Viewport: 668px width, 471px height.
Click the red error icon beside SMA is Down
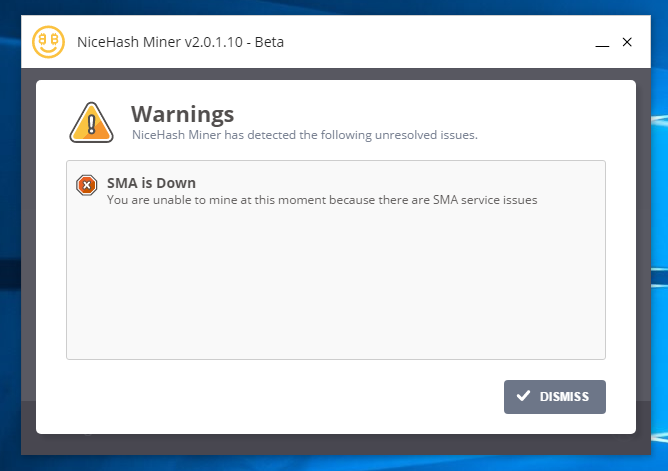pyautogui.click(x=86, y=185)
